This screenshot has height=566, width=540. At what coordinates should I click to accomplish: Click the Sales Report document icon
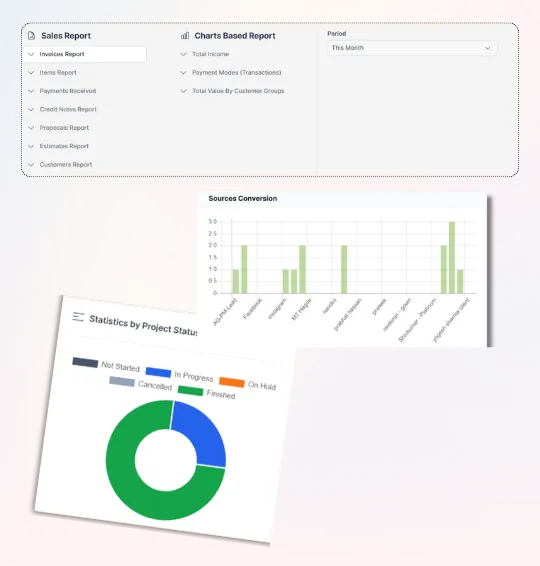pos(32,36)
